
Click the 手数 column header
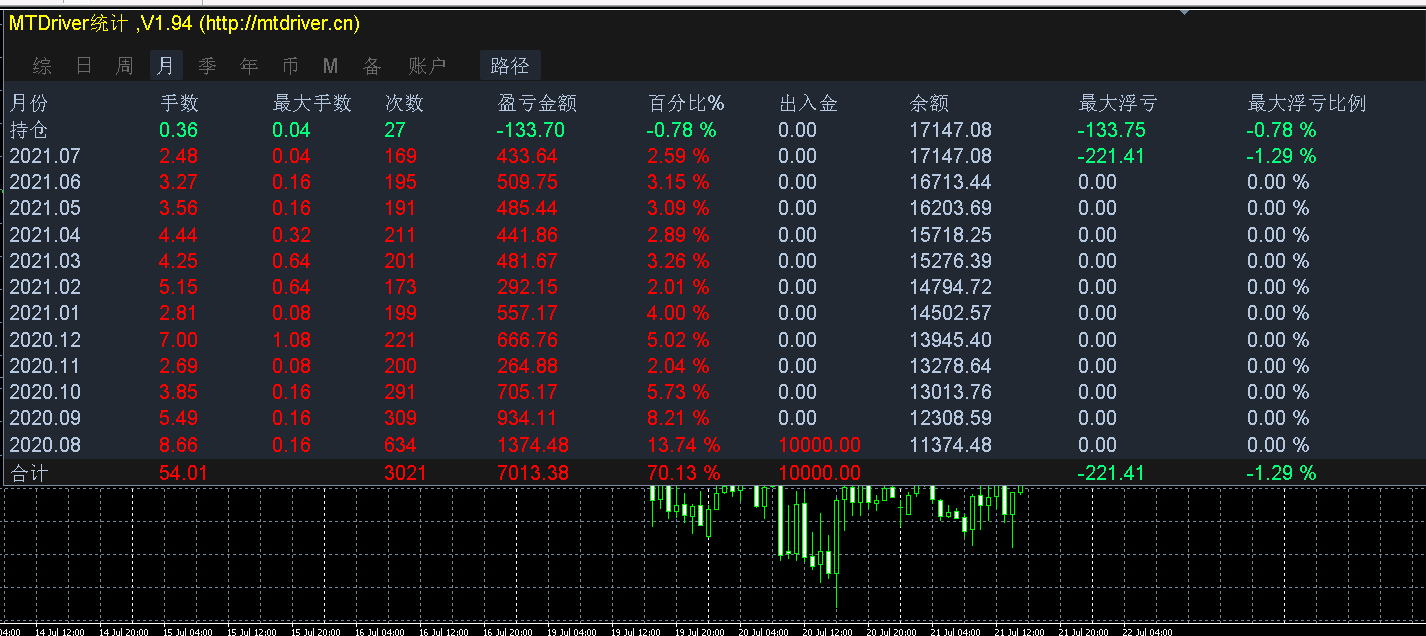[x=180, y=103]
